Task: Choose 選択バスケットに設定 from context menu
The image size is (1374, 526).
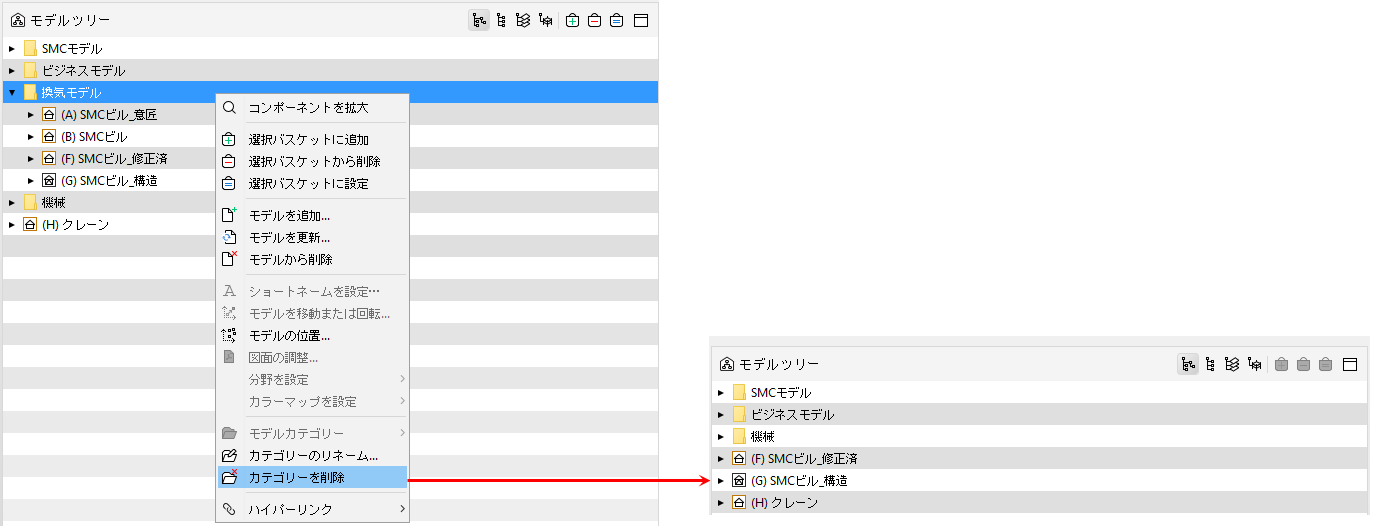Action: (x=313, y=183)
